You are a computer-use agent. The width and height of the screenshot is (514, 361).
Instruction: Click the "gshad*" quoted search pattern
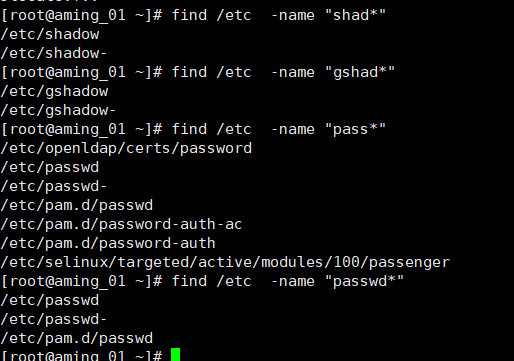(360, 72)
